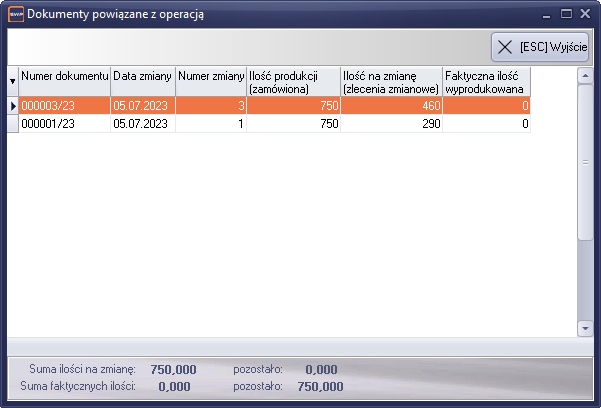Click the vertical scrollbar thumb
Image resolution: width=601 pixels, height=408 pixels.
[x=585, y=160]
